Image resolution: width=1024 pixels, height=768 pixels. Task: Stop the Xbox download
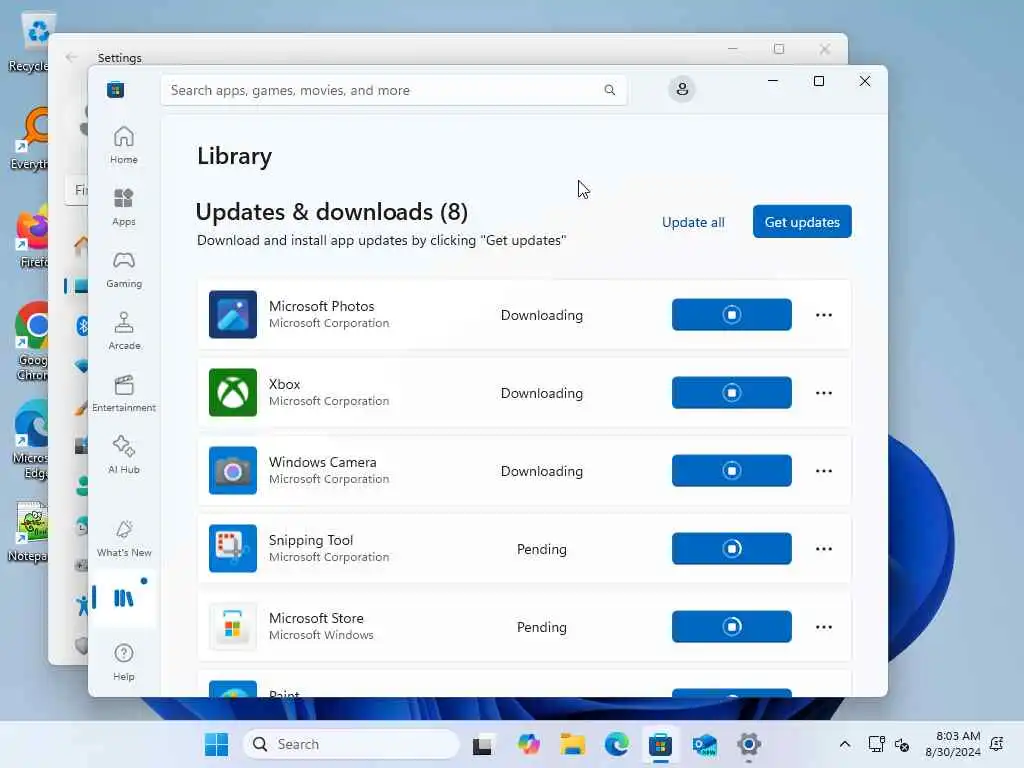point(731,392)
